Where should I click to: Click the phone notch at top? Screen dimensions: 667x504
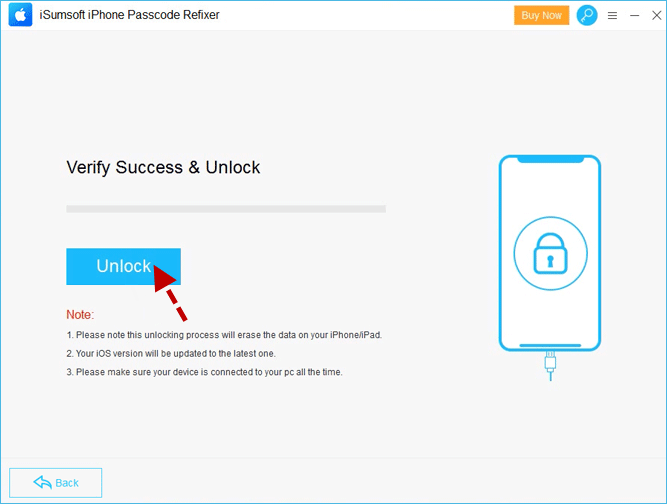550,159
